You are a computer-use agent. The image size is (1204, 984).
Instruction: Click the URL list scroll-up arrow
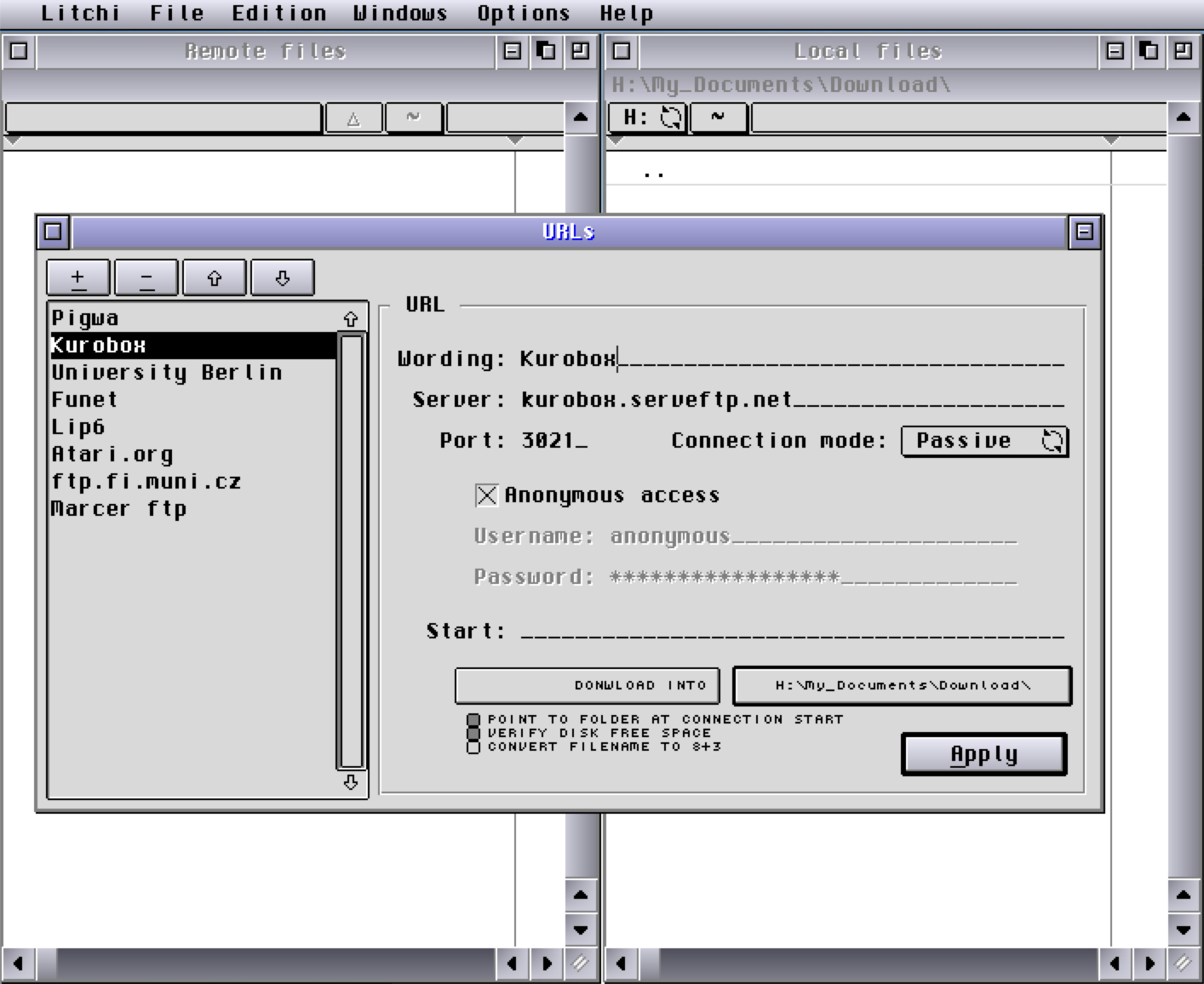(x=351, y=319)
